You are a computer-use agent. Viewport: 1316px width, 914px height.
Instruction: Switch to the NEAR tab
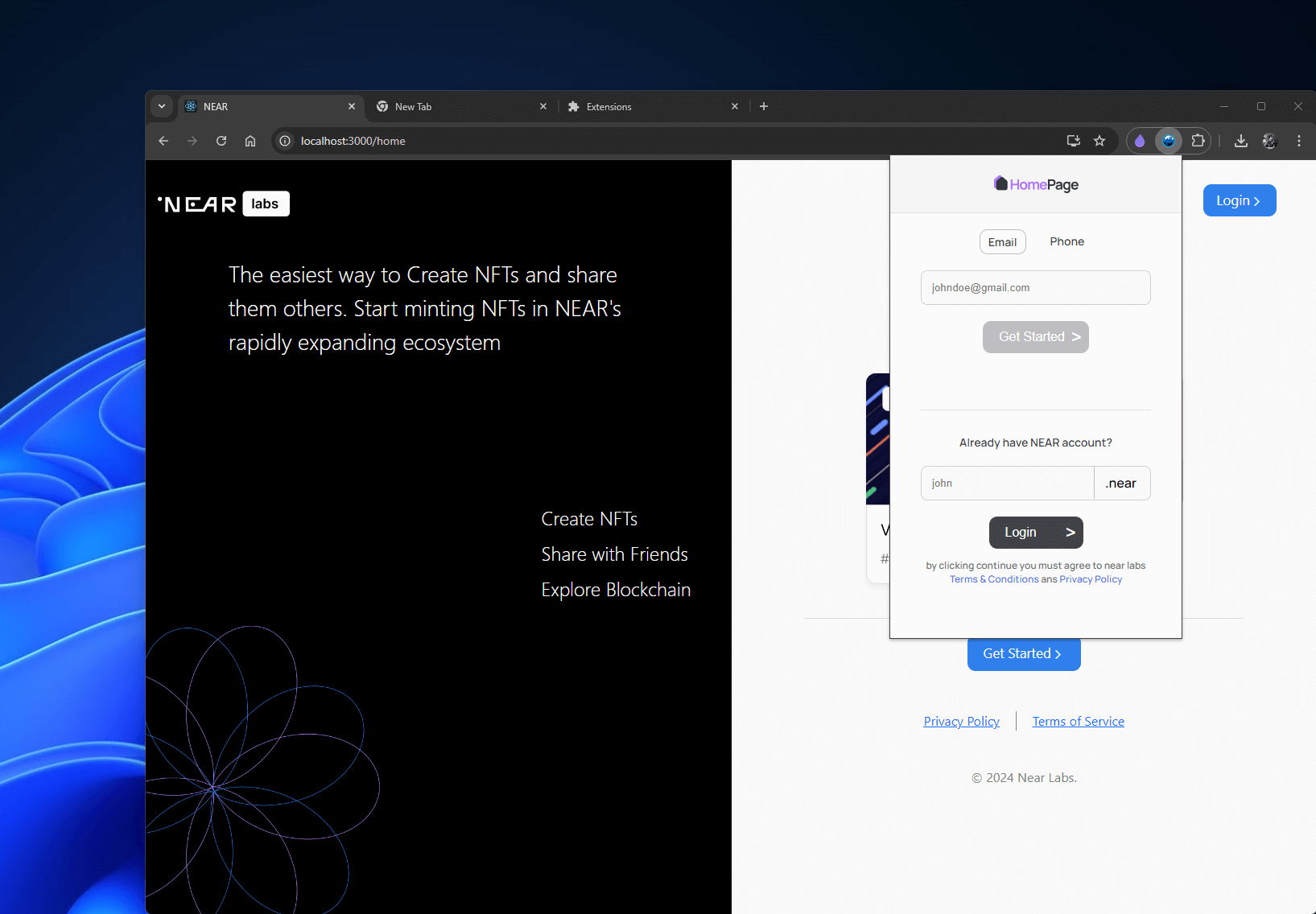coord(270,106)
